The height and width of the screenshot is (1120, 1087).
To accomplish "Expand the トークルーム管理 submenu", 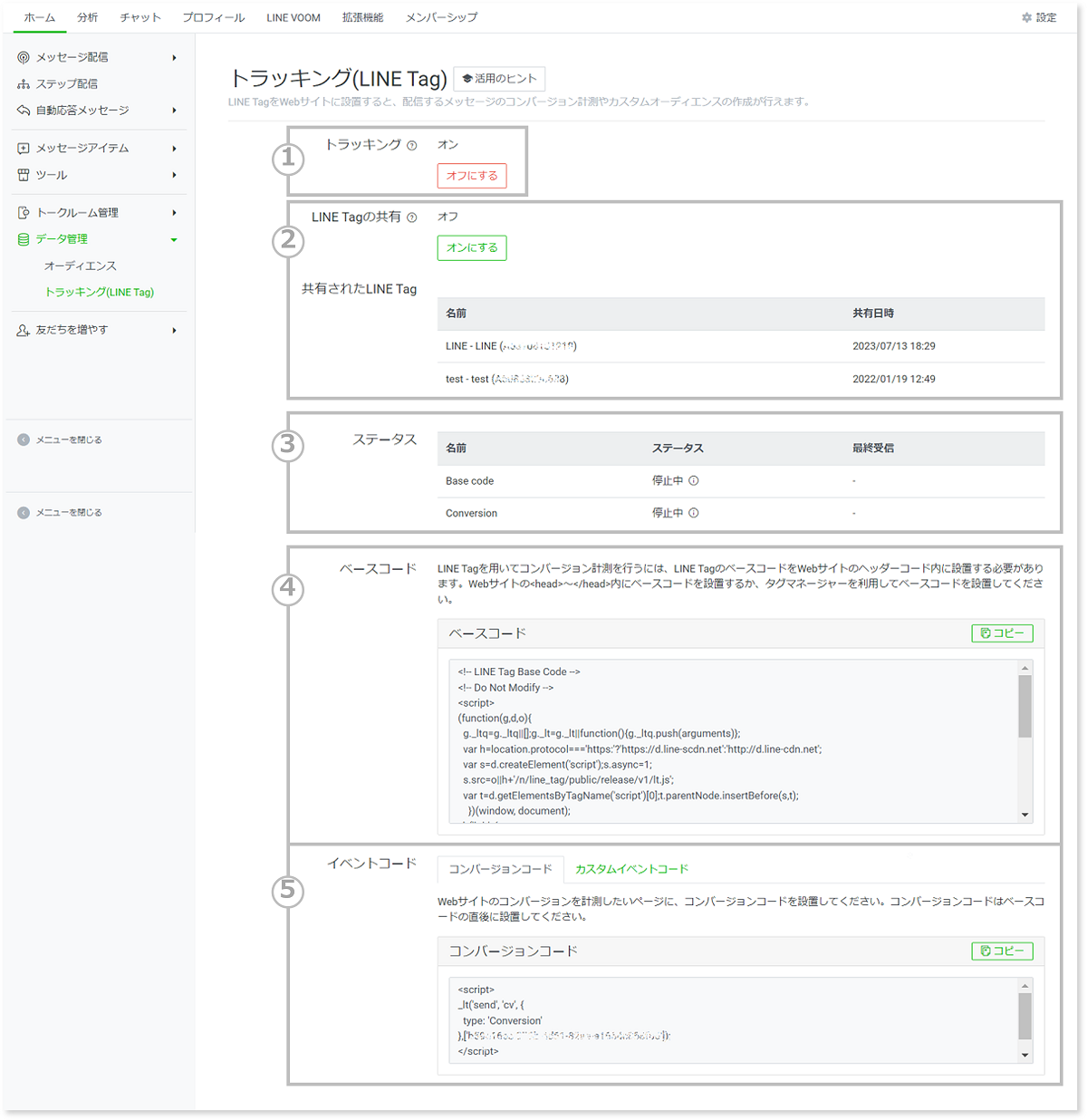I will (174, 213).
